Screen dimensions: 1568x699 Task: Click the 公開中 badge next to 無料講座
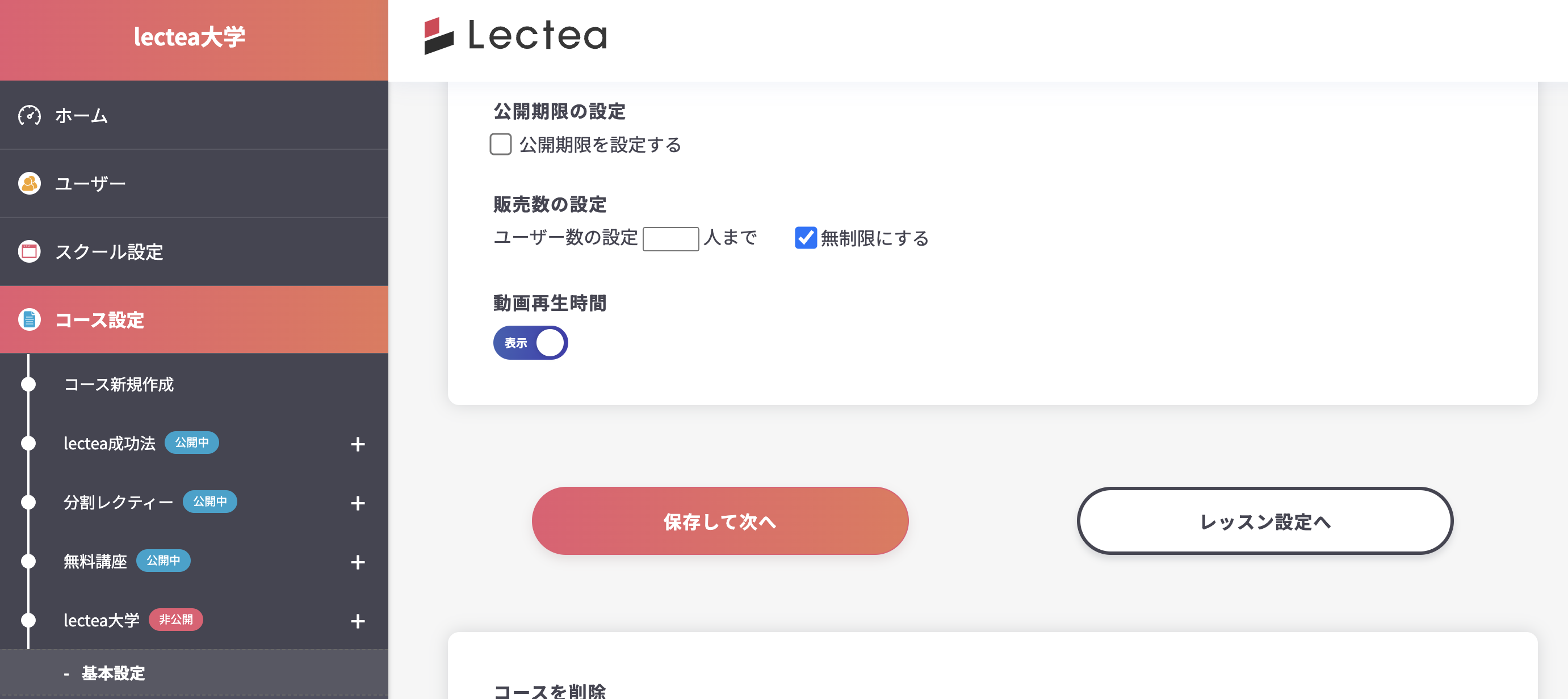163,561
